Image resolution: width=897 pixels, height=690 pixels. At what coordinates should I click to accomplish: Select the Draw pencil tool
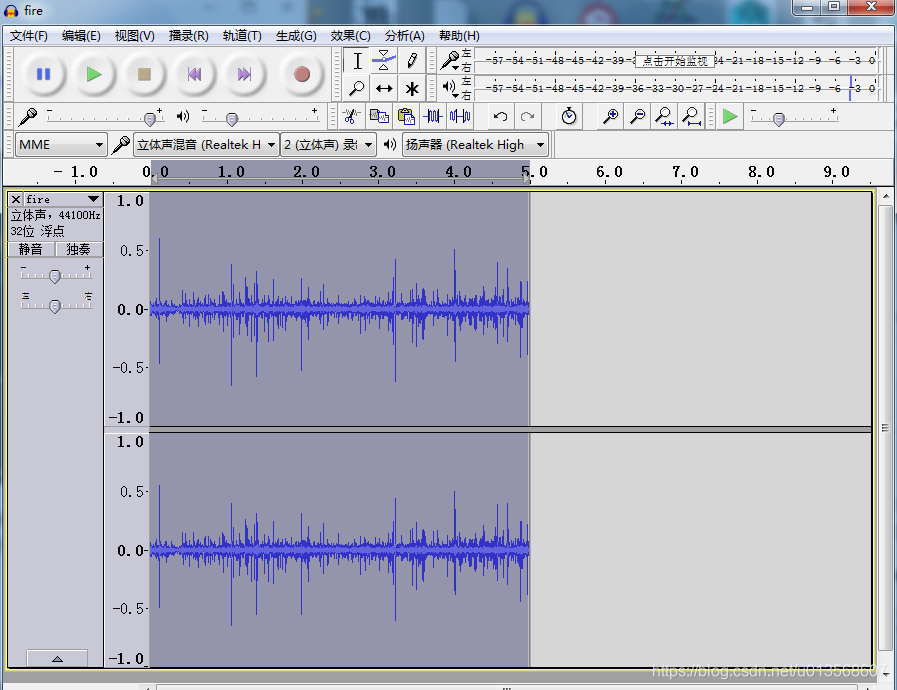pyautogui.click(x=411, y=61)
